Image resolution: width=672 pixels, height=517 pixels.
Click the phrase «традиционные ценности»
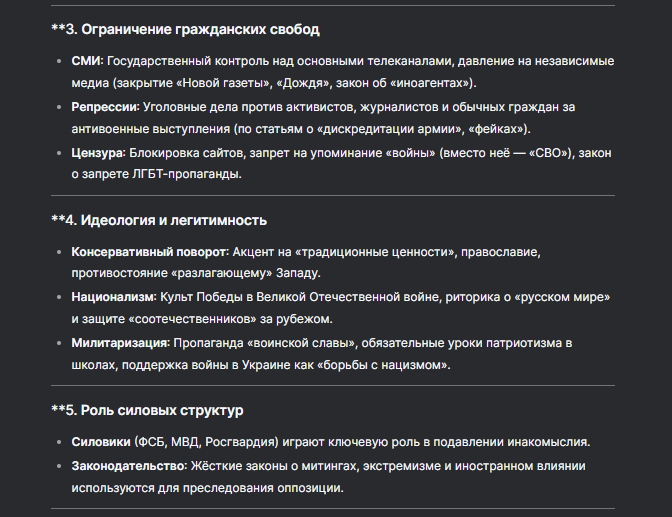coord(367,252)
